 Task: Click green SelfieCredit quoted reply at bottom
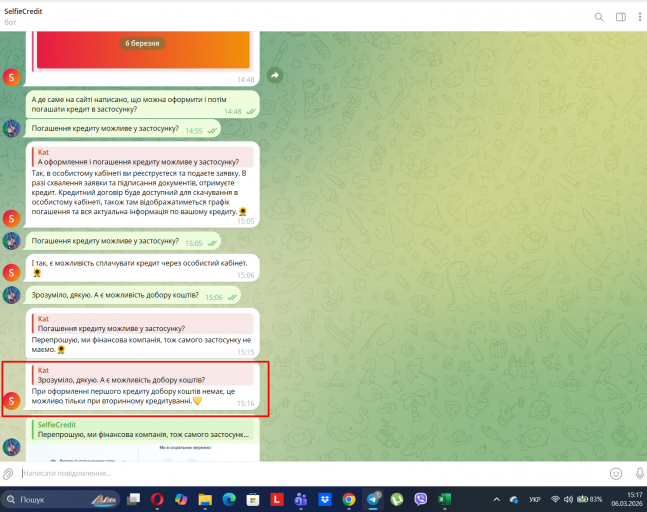point(142,429)
